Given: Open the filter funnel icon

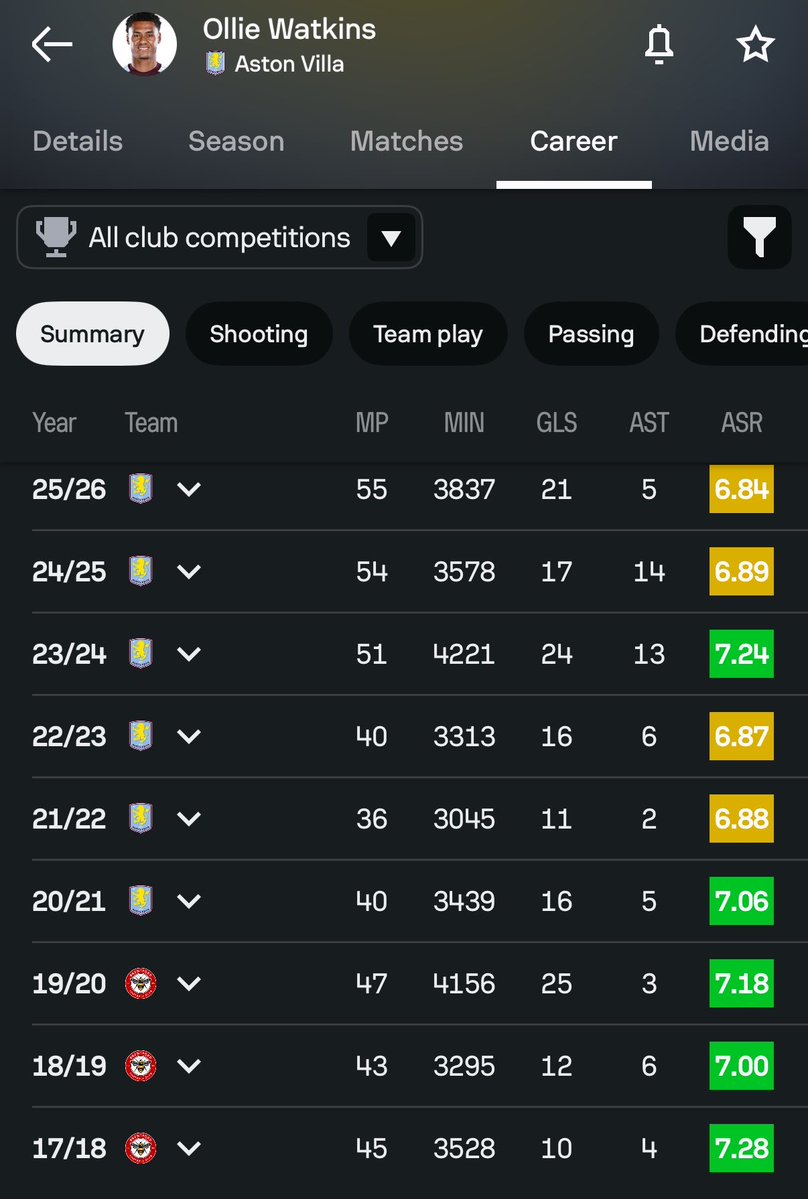Looking at the screenshot, I should pyautogui.click(x=759, y=237).
